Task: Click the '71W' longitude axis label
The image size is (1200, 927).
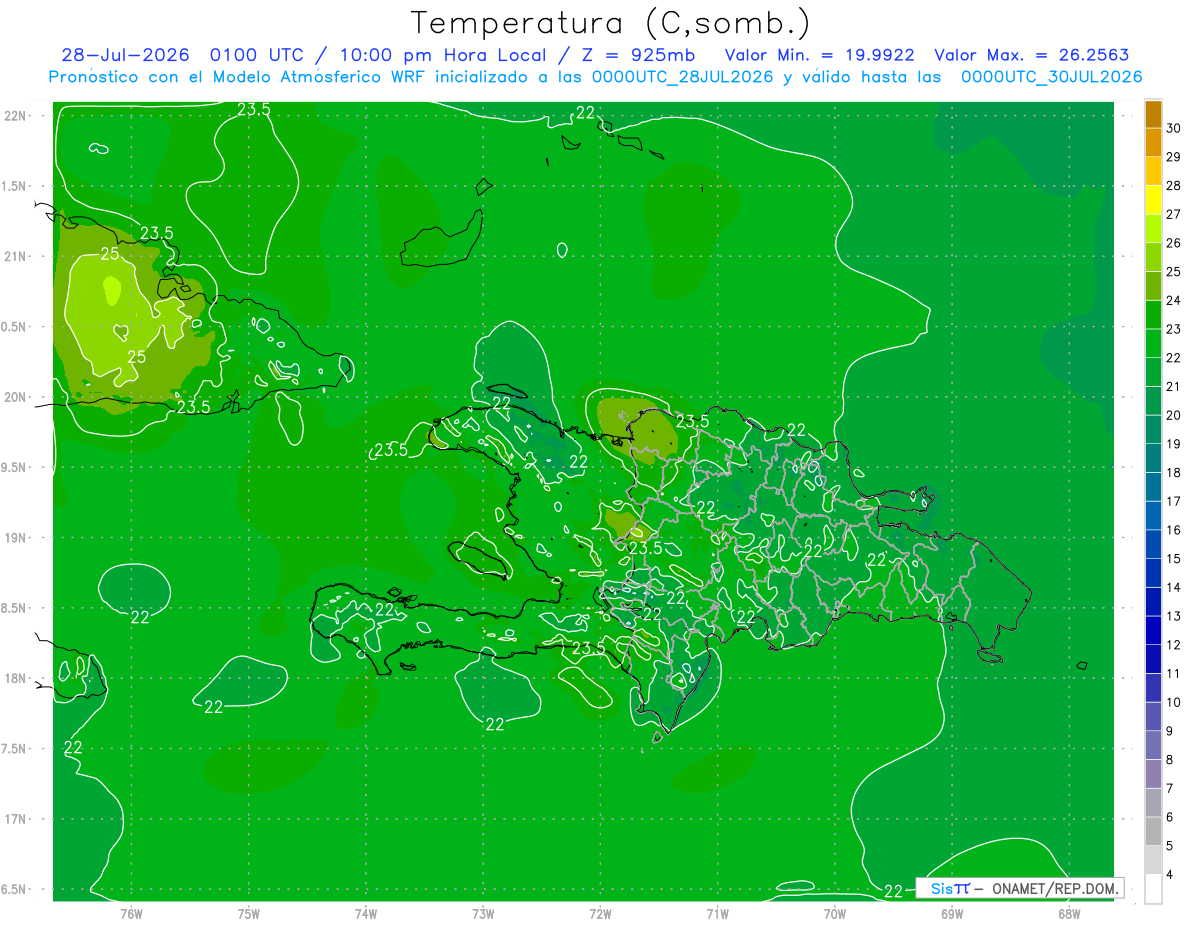Action: tap(717, 913)
